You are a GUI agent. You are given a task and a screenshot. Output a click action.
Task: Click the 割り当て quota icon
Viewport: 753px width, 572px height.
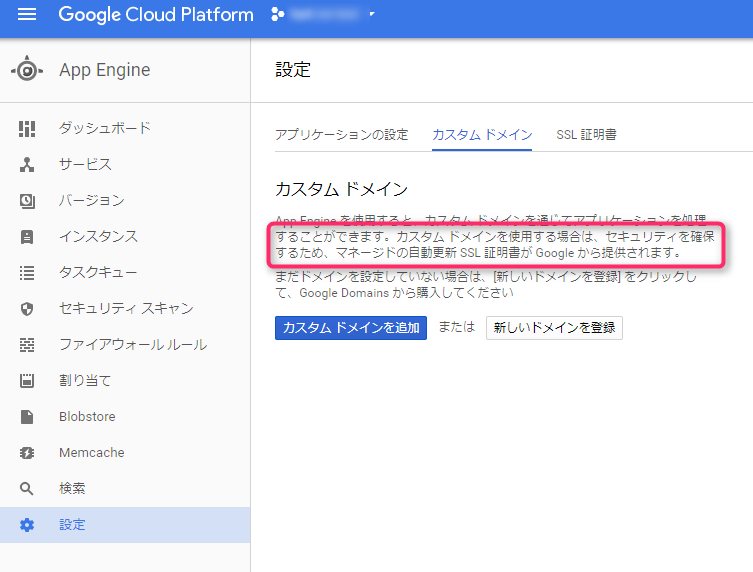[27, 381]
